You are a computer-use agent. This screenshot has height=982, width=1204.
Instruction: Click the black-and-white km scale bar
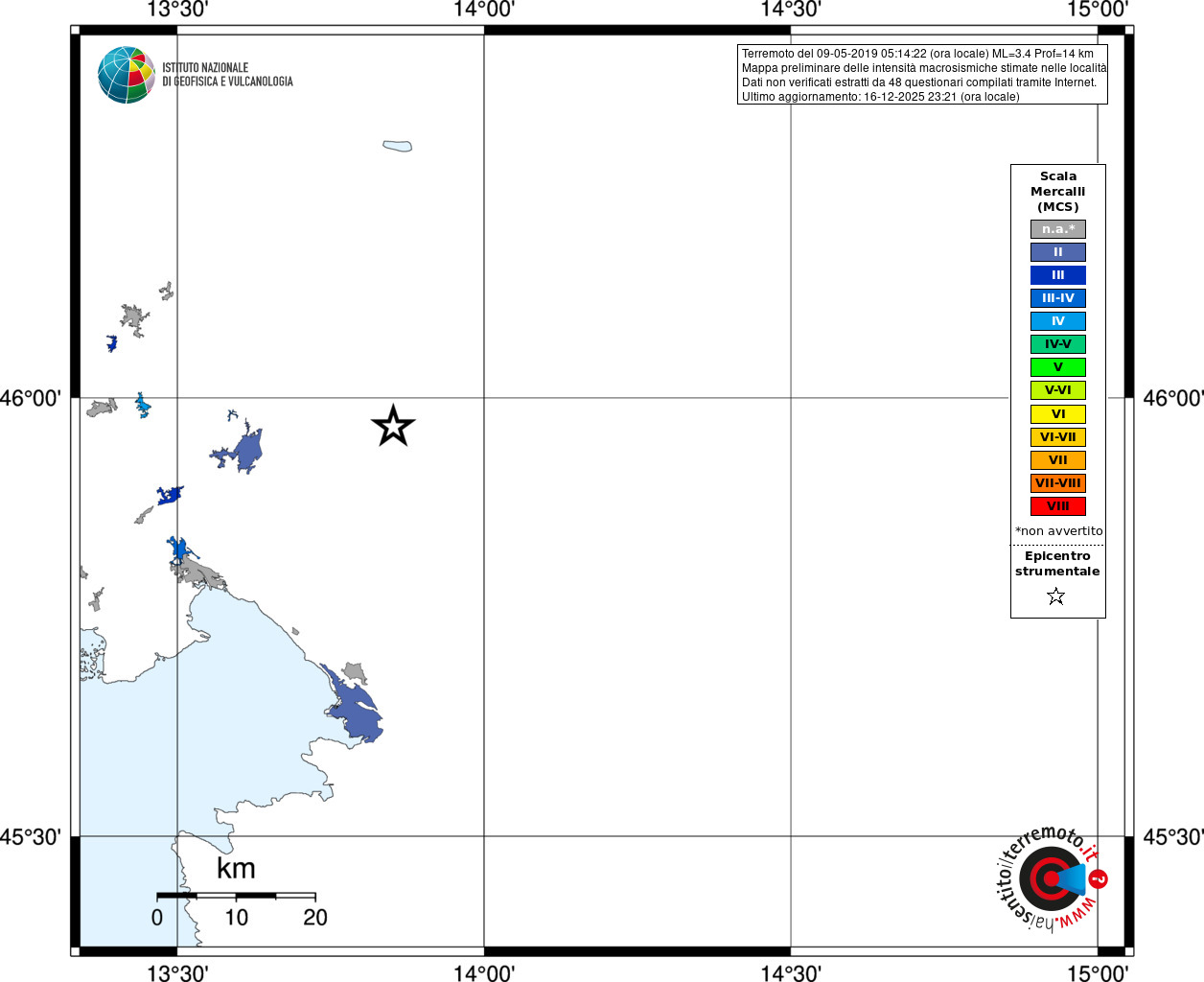tap(237, 896)
